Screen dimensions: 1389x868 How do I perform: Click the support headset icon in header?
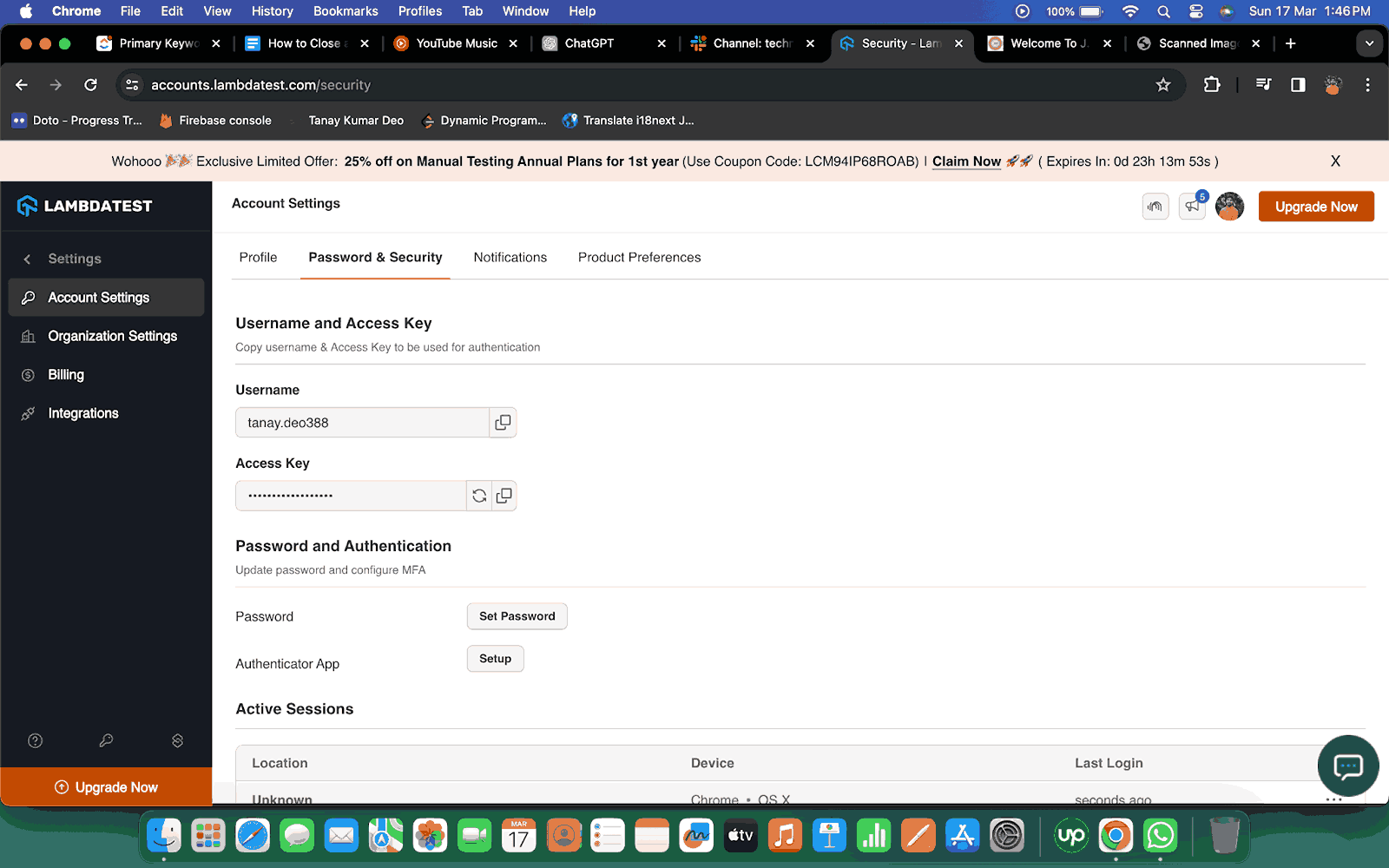pyautogui.click(x=1155, y=207)
